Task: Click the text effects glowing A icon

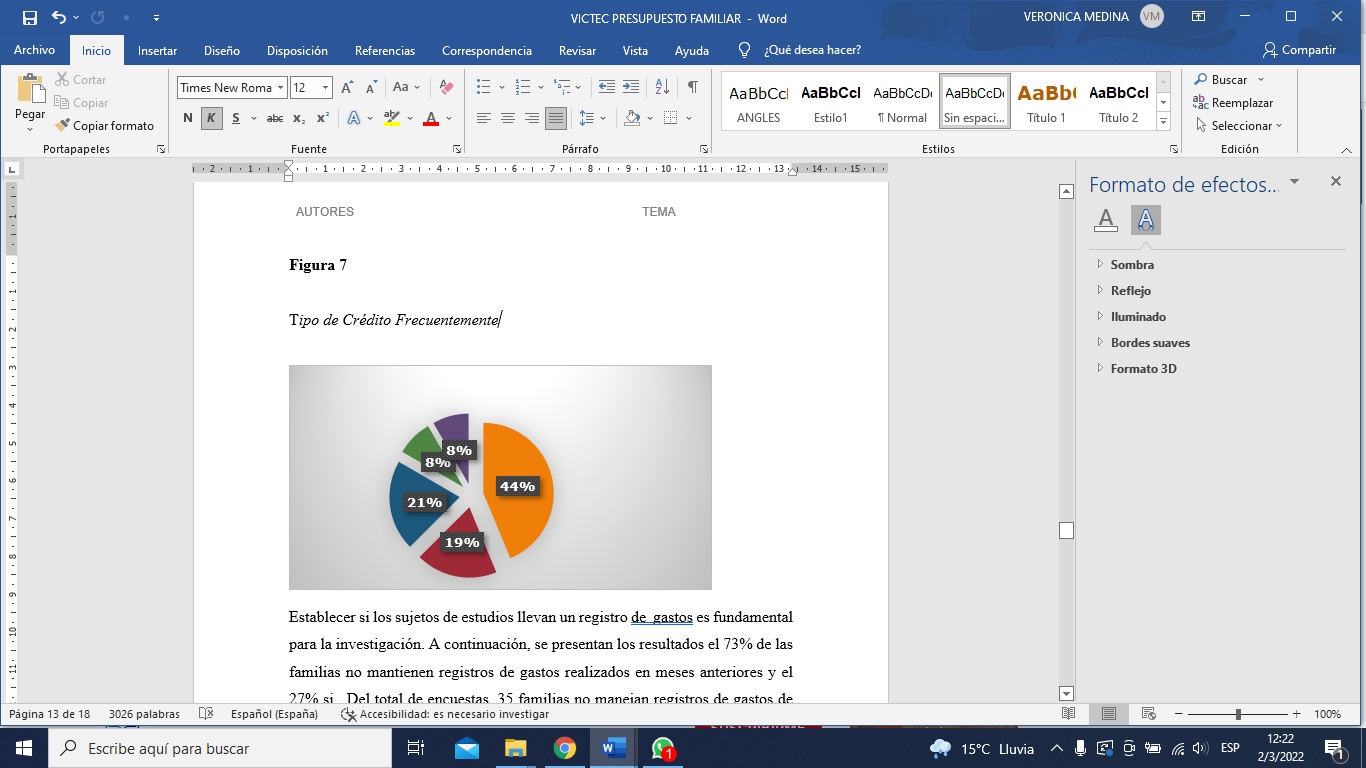Action: coord(354,118)
